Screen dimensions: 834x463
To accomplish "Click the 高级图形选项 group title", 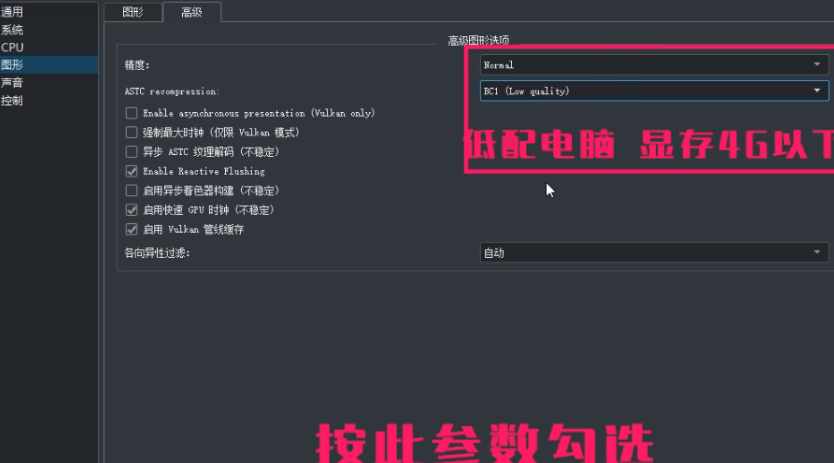I will (x=479, y=40).
